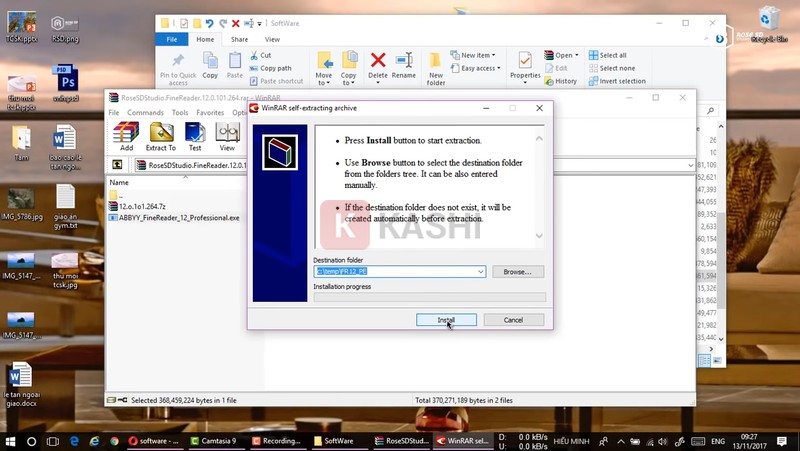Click Select all in Explorer ribbon

point(608,55)
